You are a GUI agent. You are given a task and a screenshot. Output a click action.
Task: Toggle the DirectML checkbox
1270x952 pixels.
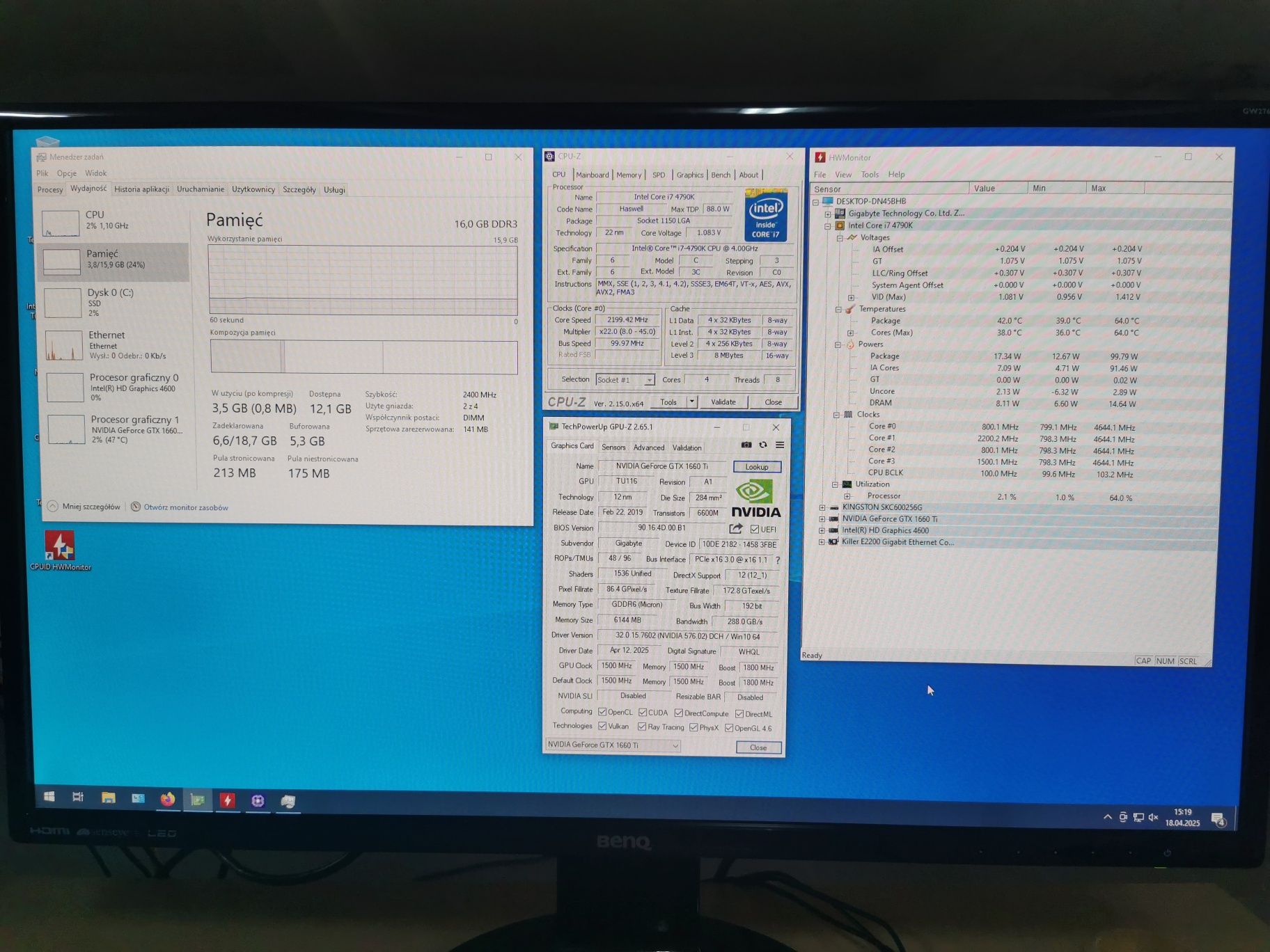point(739,714)
